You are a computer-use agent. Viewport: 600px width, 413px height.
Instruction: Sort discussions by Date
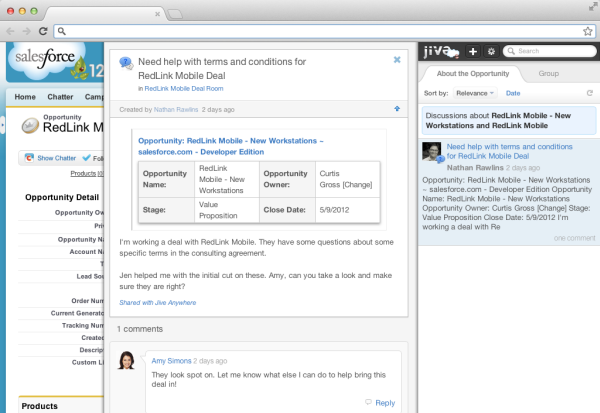coord(513,93)
